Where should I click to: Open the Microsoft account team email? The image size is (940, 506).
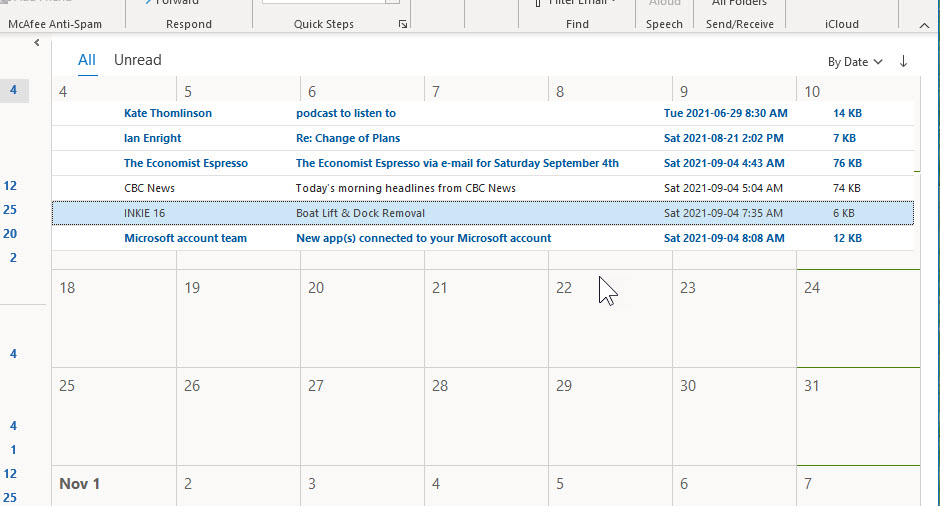pos(423,238)
